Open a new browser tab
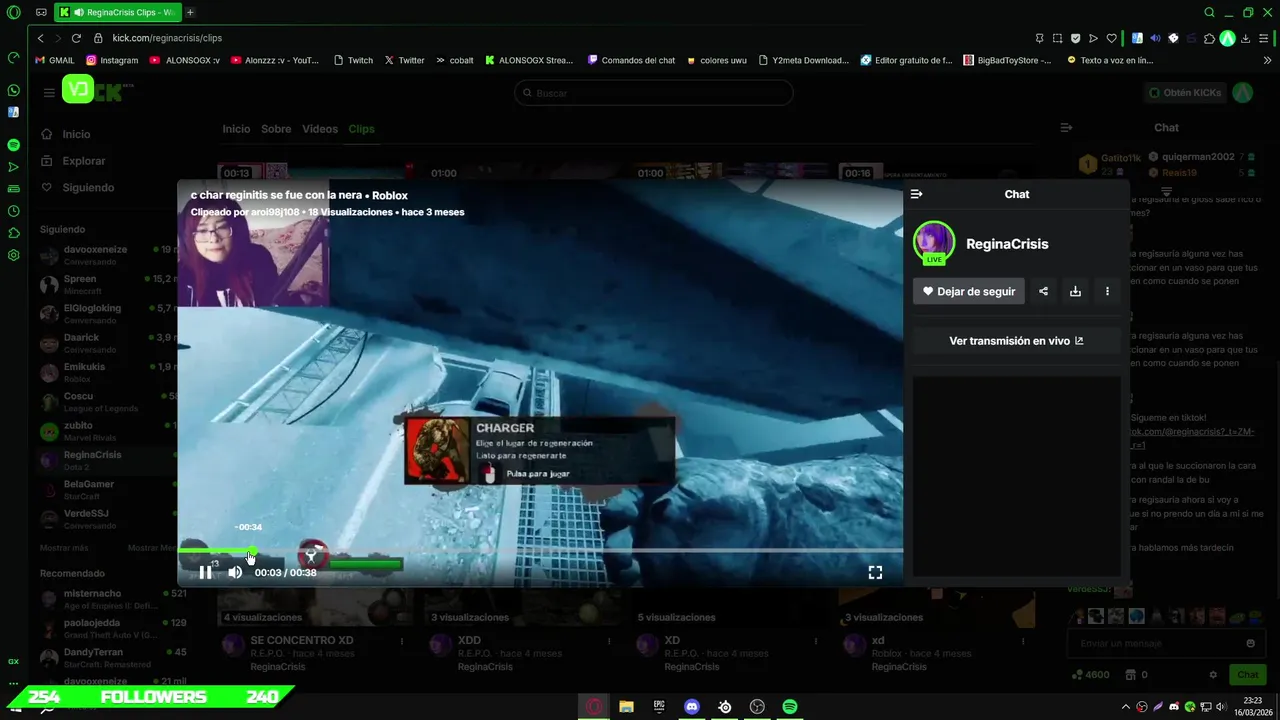The width and height of the screenshot is (1280, 720). click(190, 13)
